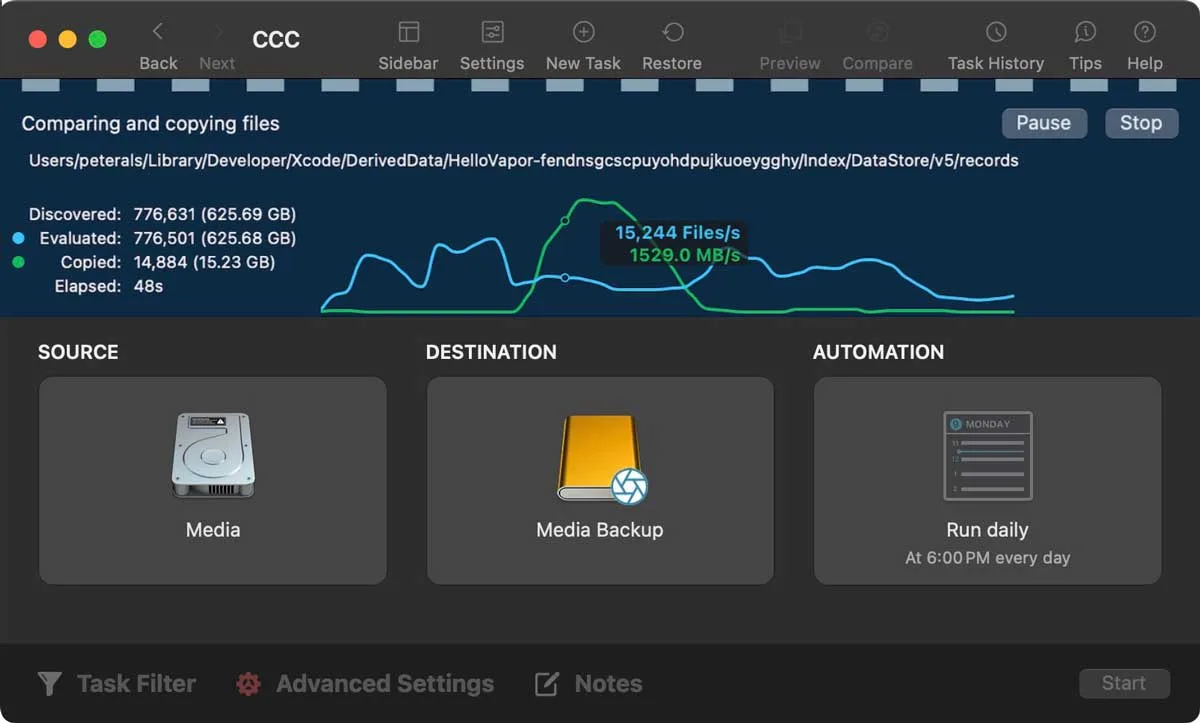Click the Preview toolbar item

(790, 46)
